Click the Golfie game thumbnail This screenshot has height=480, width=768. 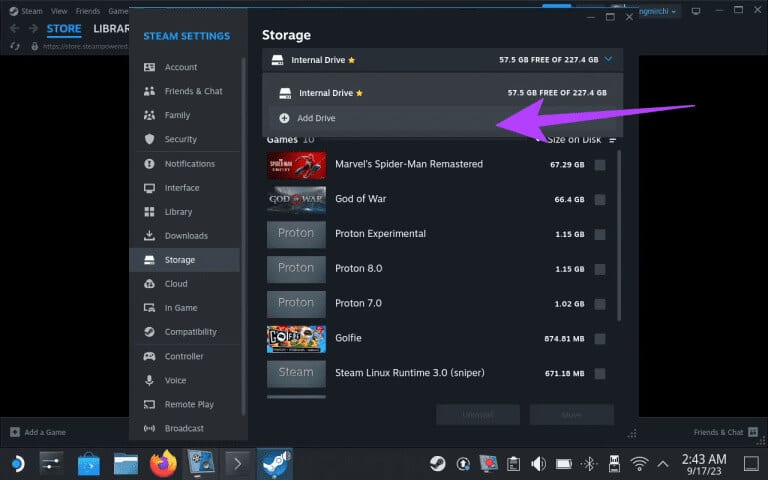[296, 339]
